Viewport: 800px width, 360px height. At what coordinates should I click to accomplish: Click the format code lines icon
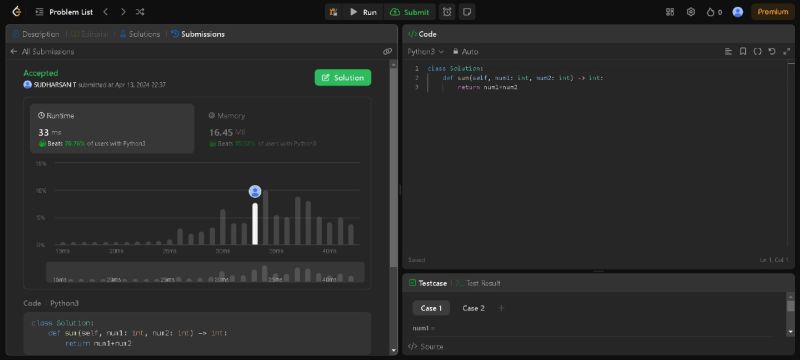(x=728, y=52)
